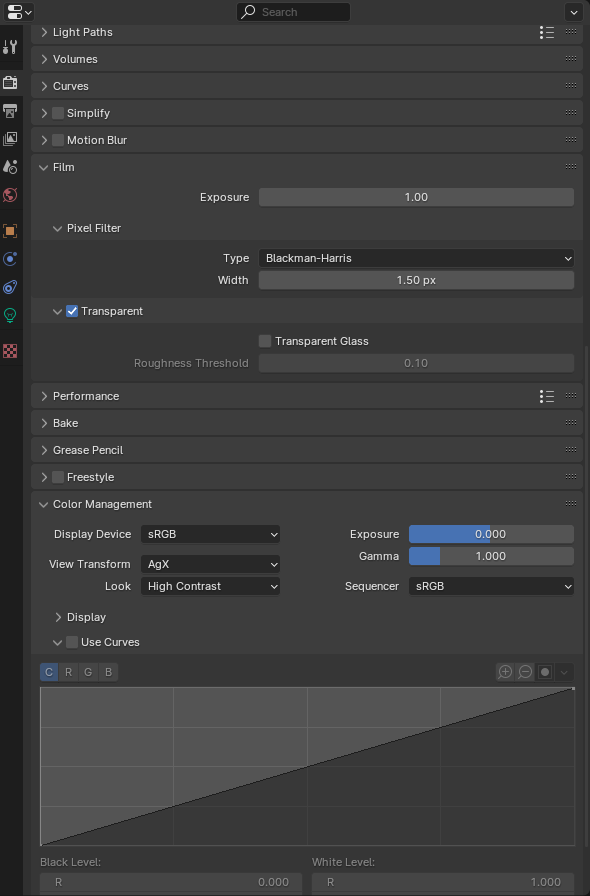Open the World properties tab

pyautogui.click(x=10, y=195)
